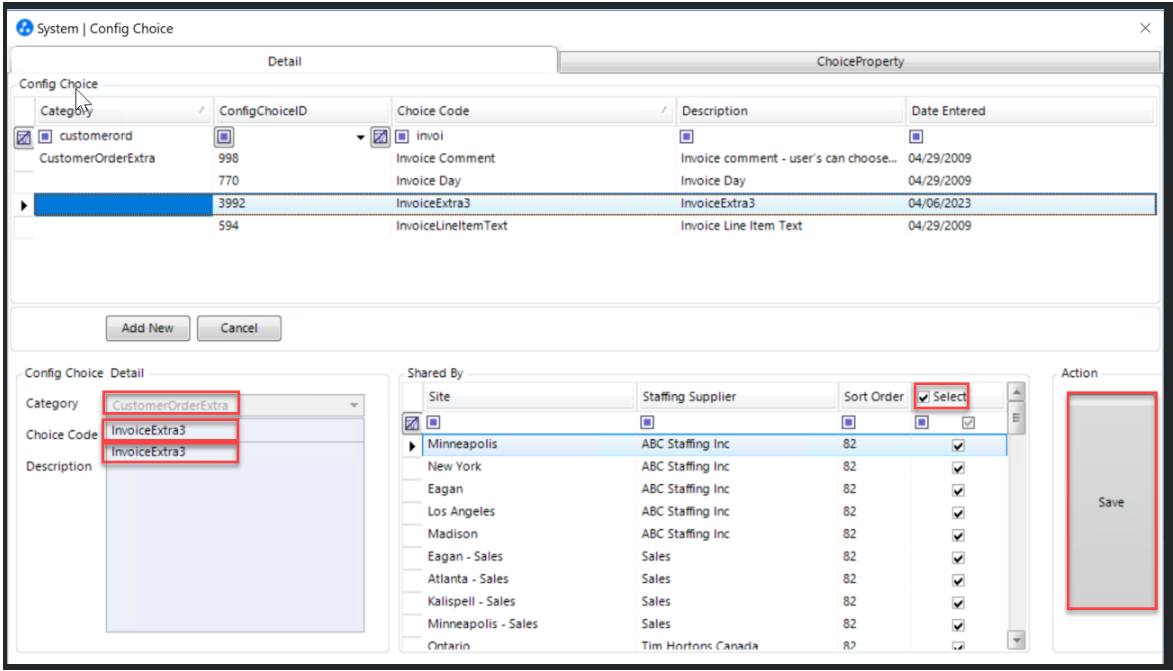
Task: Uncheck the Atlanta - Sales row checkbox
Action: click(x=958, y=580)
